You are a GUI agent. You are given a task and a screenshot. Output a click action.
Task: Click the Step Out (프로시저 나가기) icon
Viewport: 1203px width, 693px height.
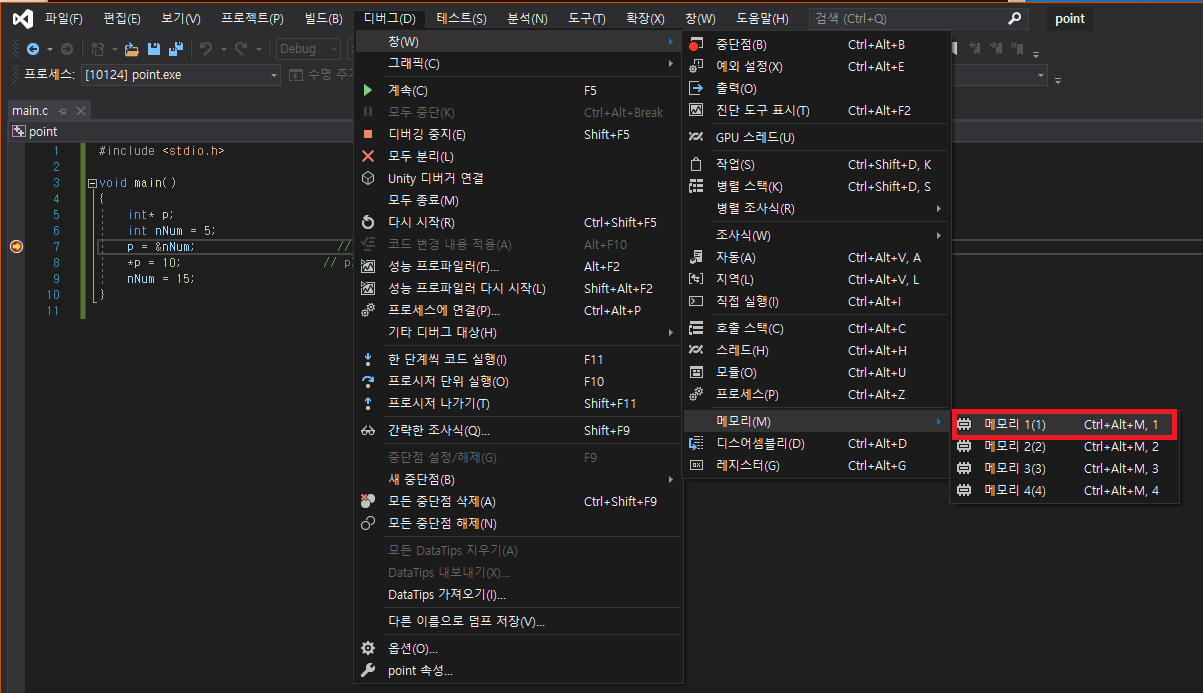click(x=368, y=403)
